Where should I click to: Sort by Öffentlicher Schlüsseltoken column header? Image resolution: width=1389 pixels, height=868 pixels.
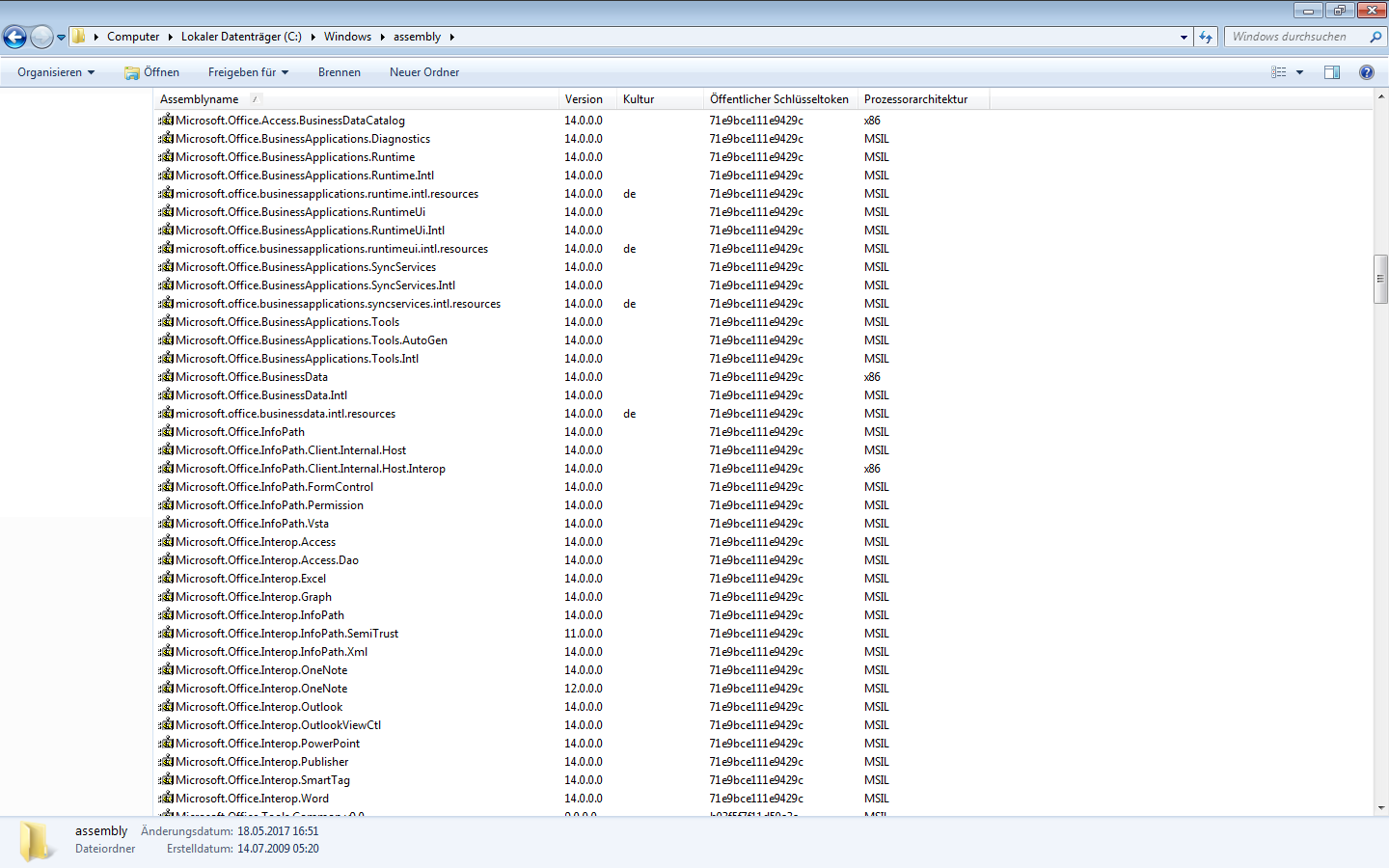(x=780, y=99)
